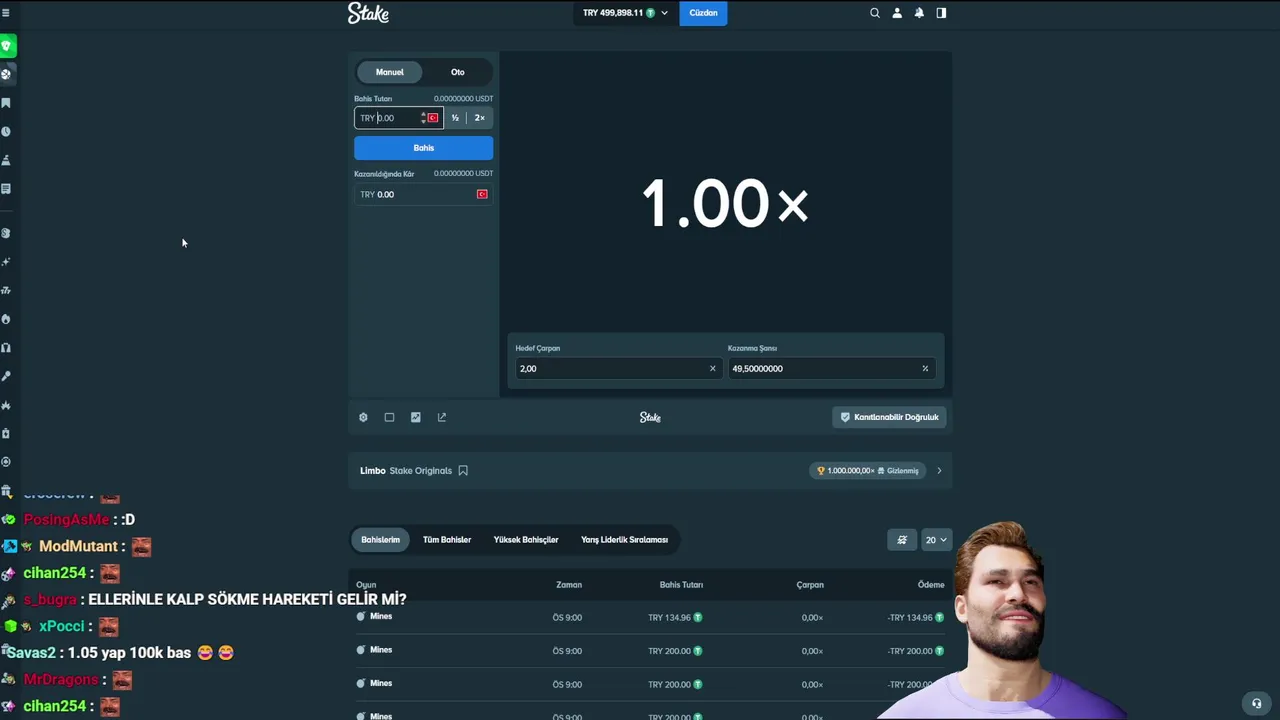Click the Çarpan column header

tap(810, 584)
